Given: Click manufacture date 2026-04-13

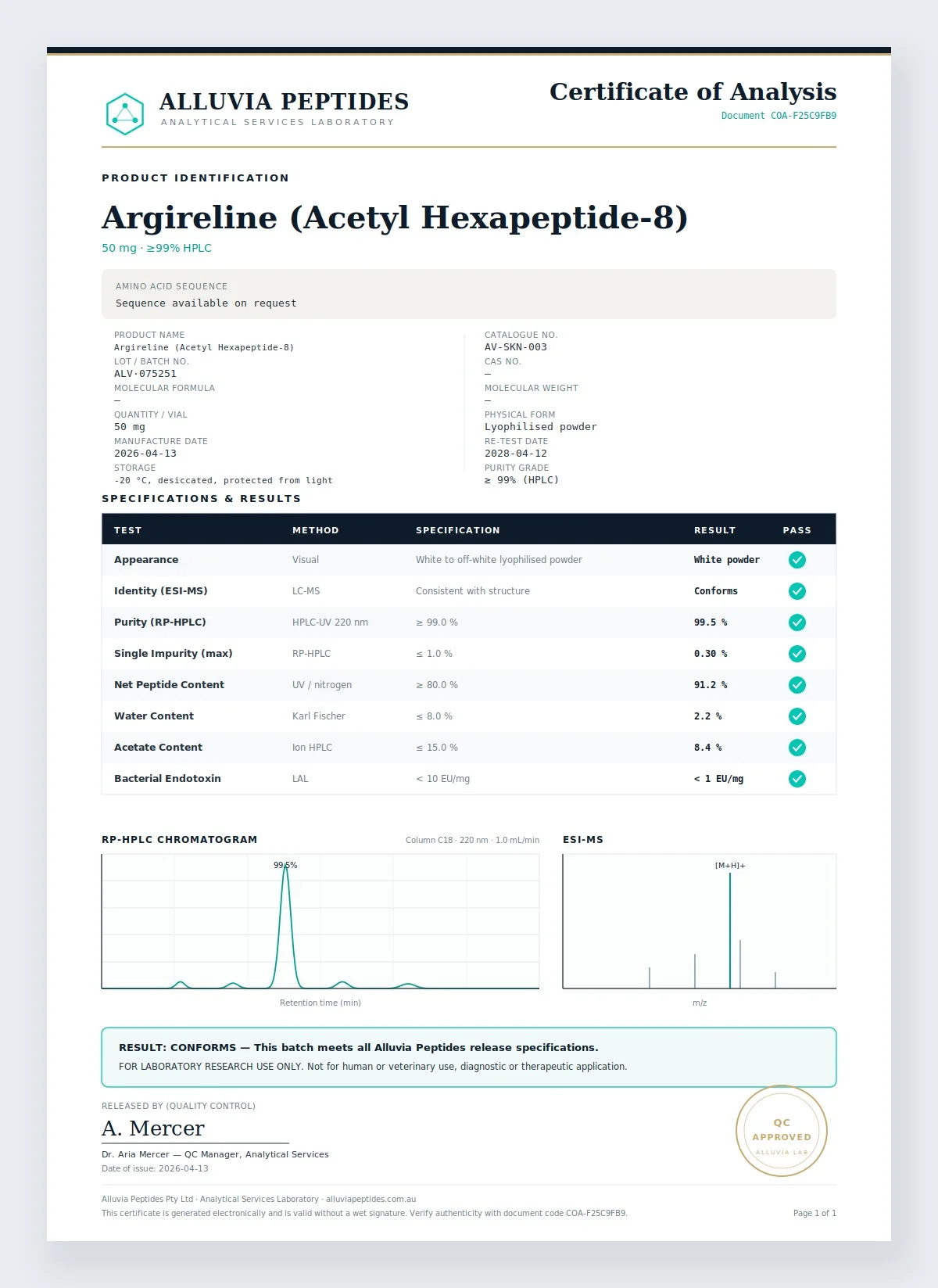Looking at the screenshot, I should coord(145,454).
